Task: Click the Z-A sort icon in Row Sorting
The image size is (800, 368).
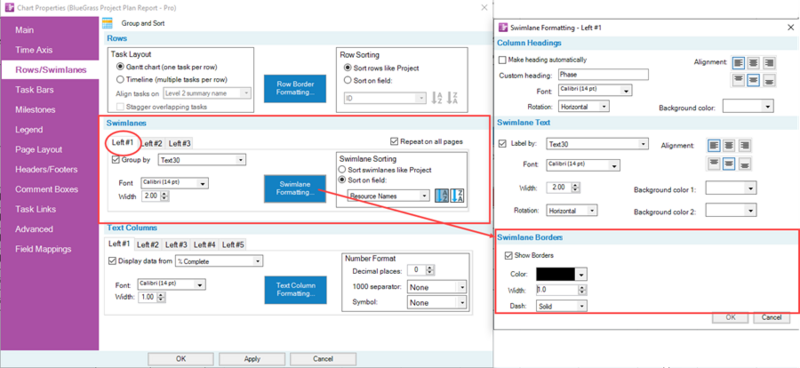Action: tap(452, 98)
